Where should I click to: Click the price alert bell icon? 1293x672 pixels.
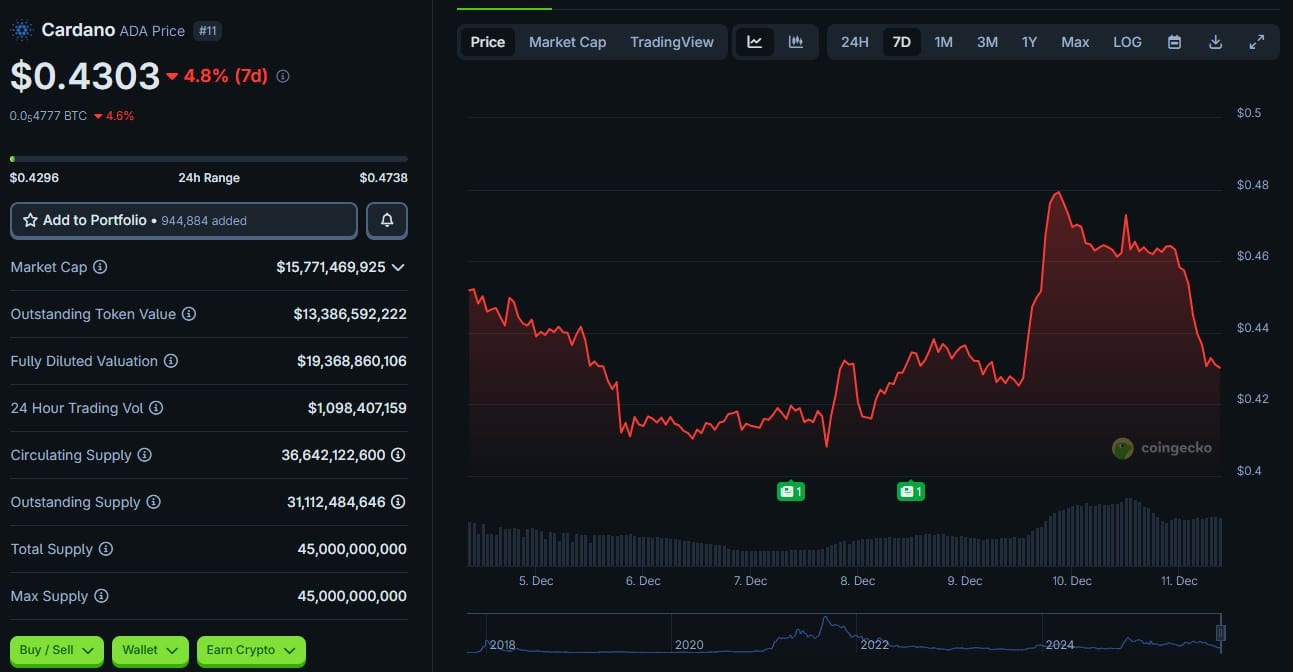point(387,220)
